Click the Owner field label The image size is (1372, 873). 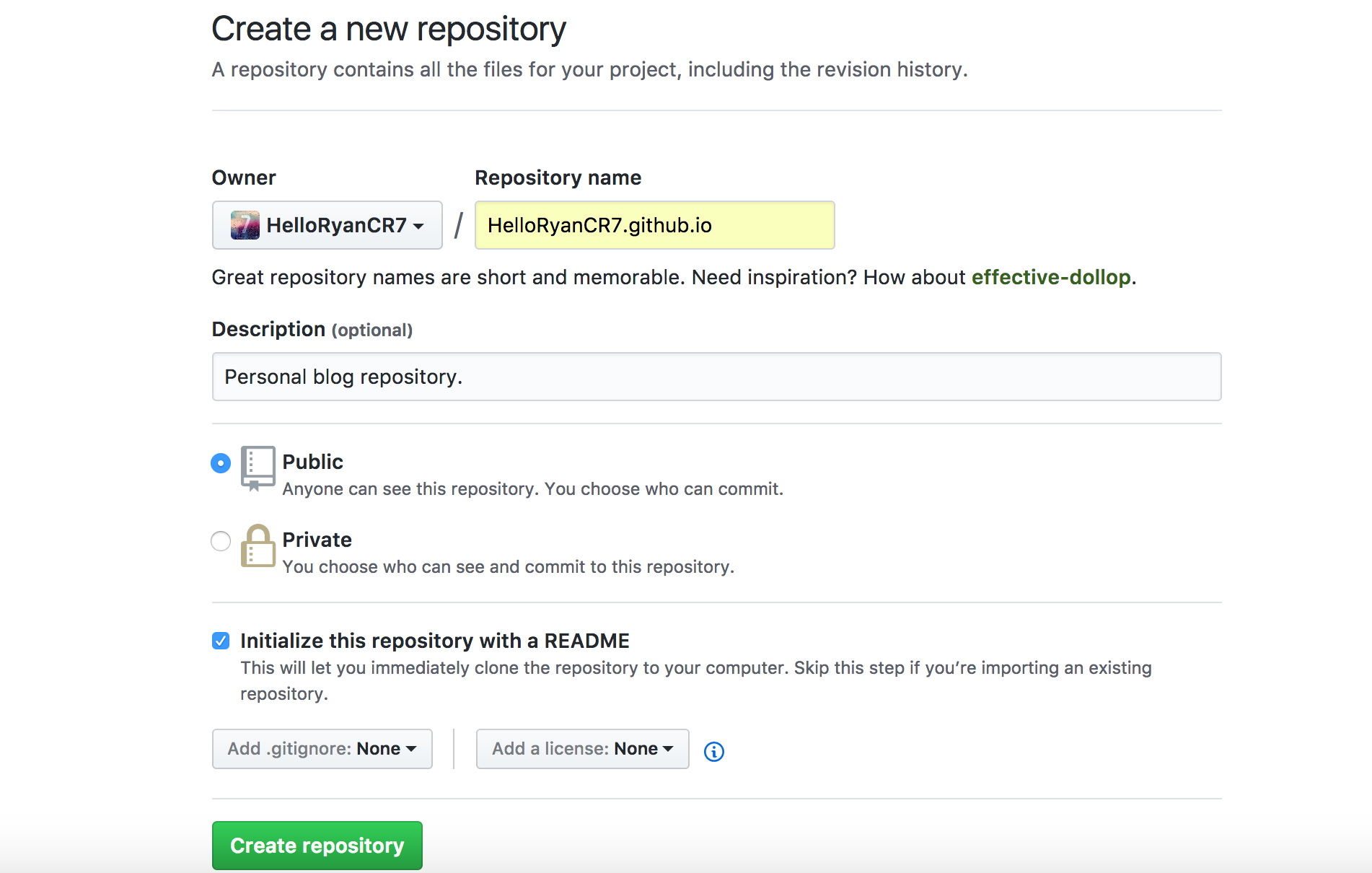coord(244,177)
